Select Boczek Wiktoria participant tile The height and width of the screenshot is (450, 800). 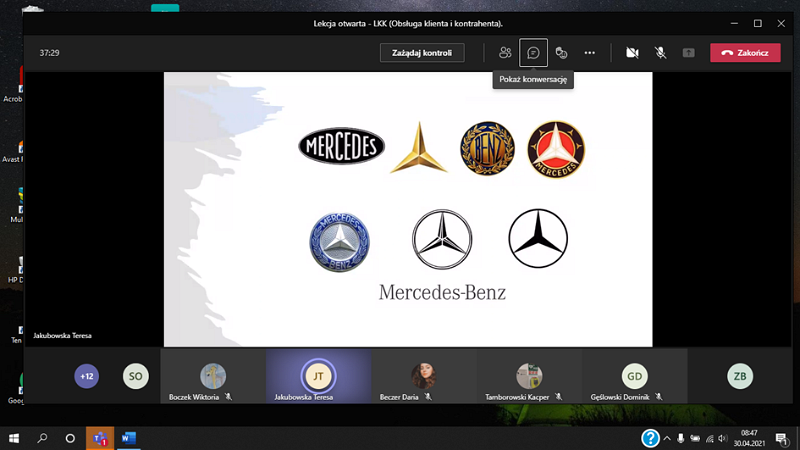tap(213, 376)
